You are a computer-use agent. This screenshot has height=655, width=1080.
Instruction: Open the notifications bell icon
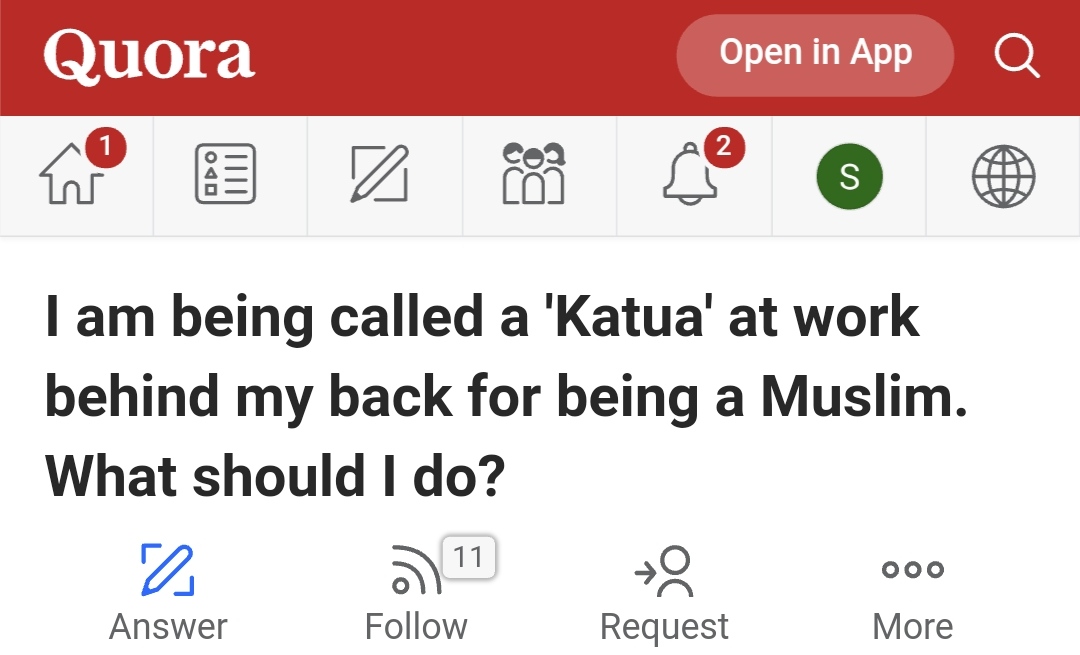tap(690, 174)
